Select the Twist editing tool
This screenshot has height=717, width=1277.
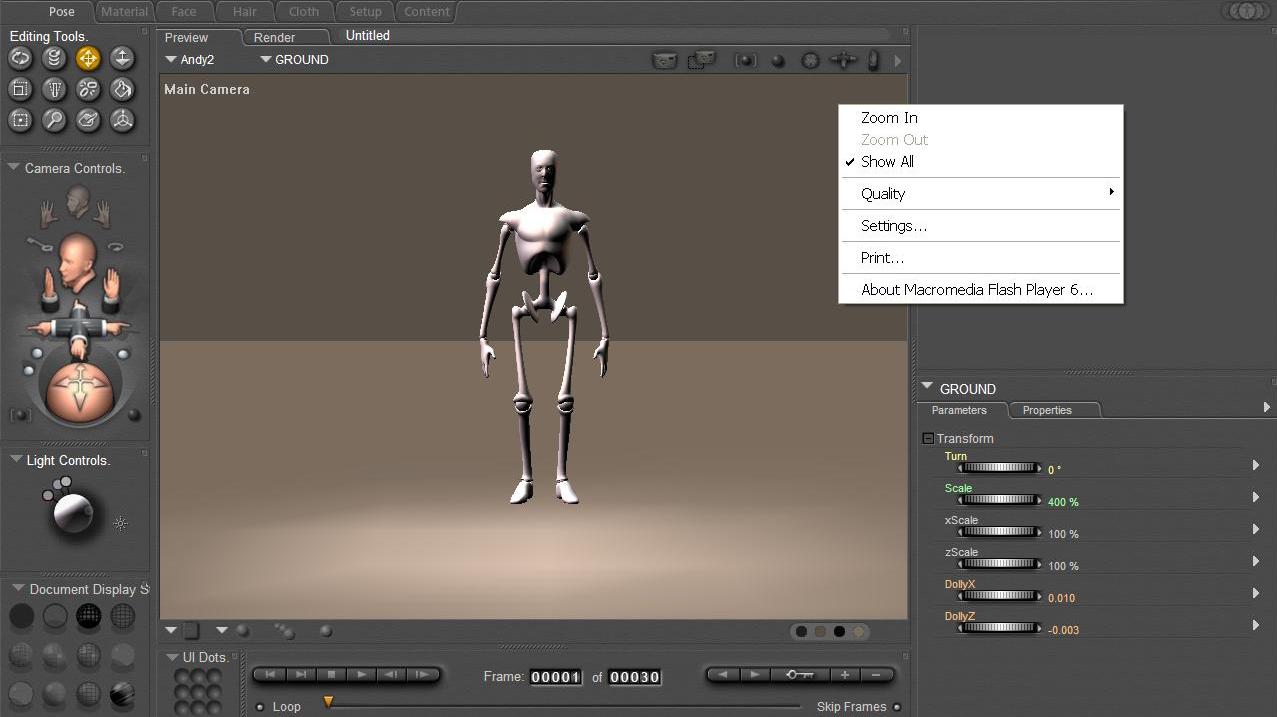[x=54, y=59]
